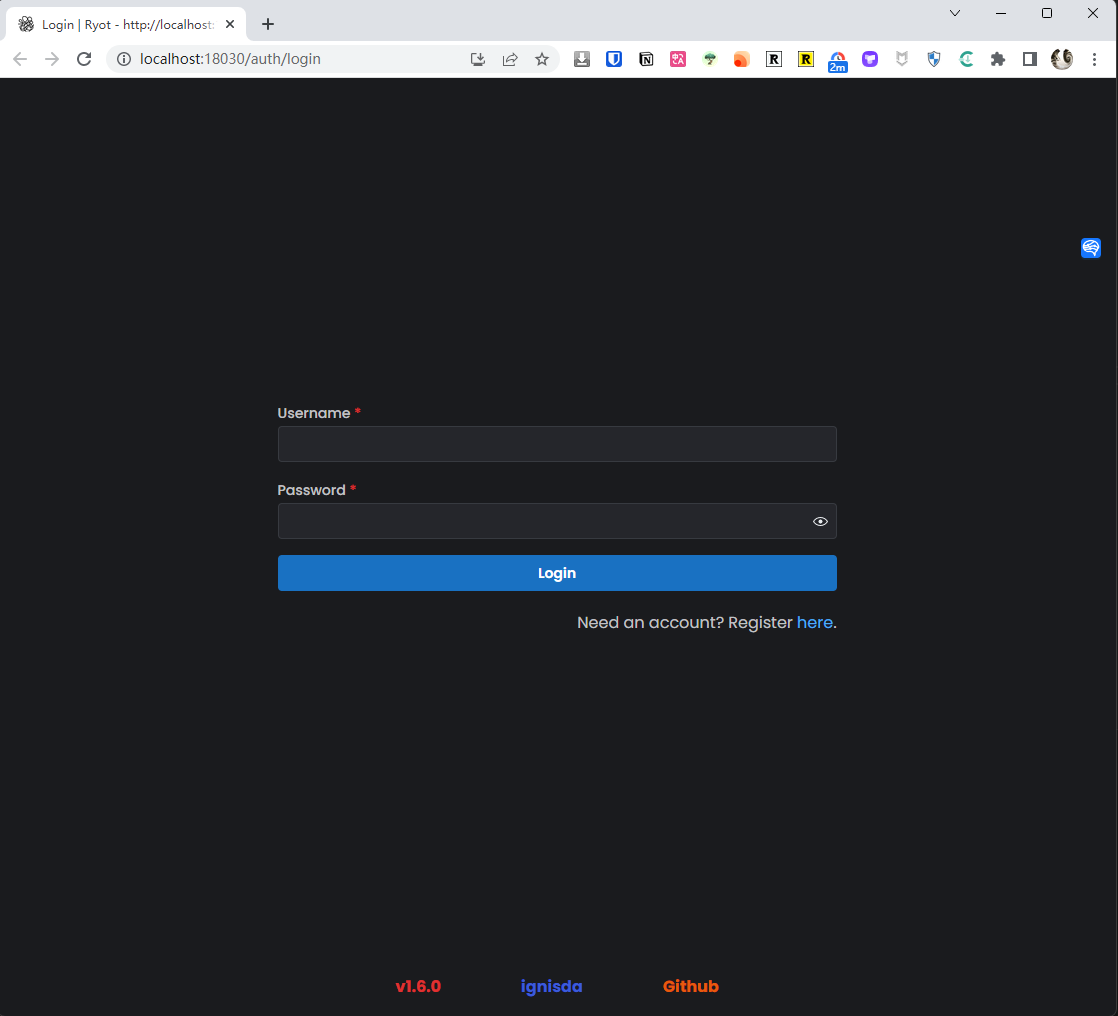Viewport: 1118px width, 1016px height.
Task: Open the Bitwarden extension icon
Action: tap(614, 59)
